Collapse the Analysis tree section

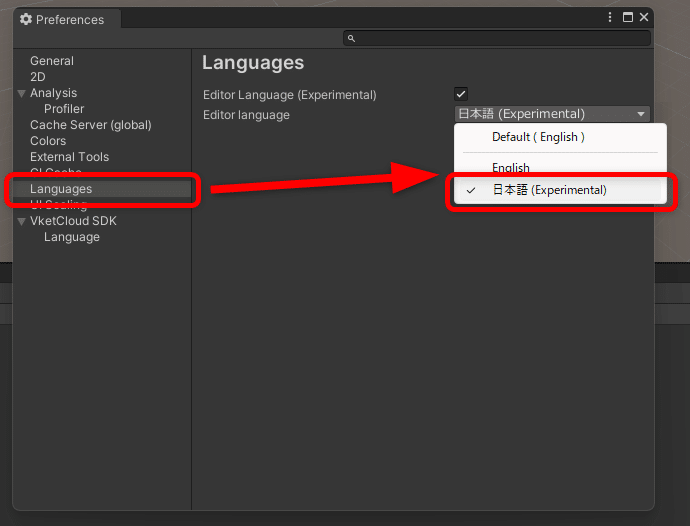tap(22, 93)
